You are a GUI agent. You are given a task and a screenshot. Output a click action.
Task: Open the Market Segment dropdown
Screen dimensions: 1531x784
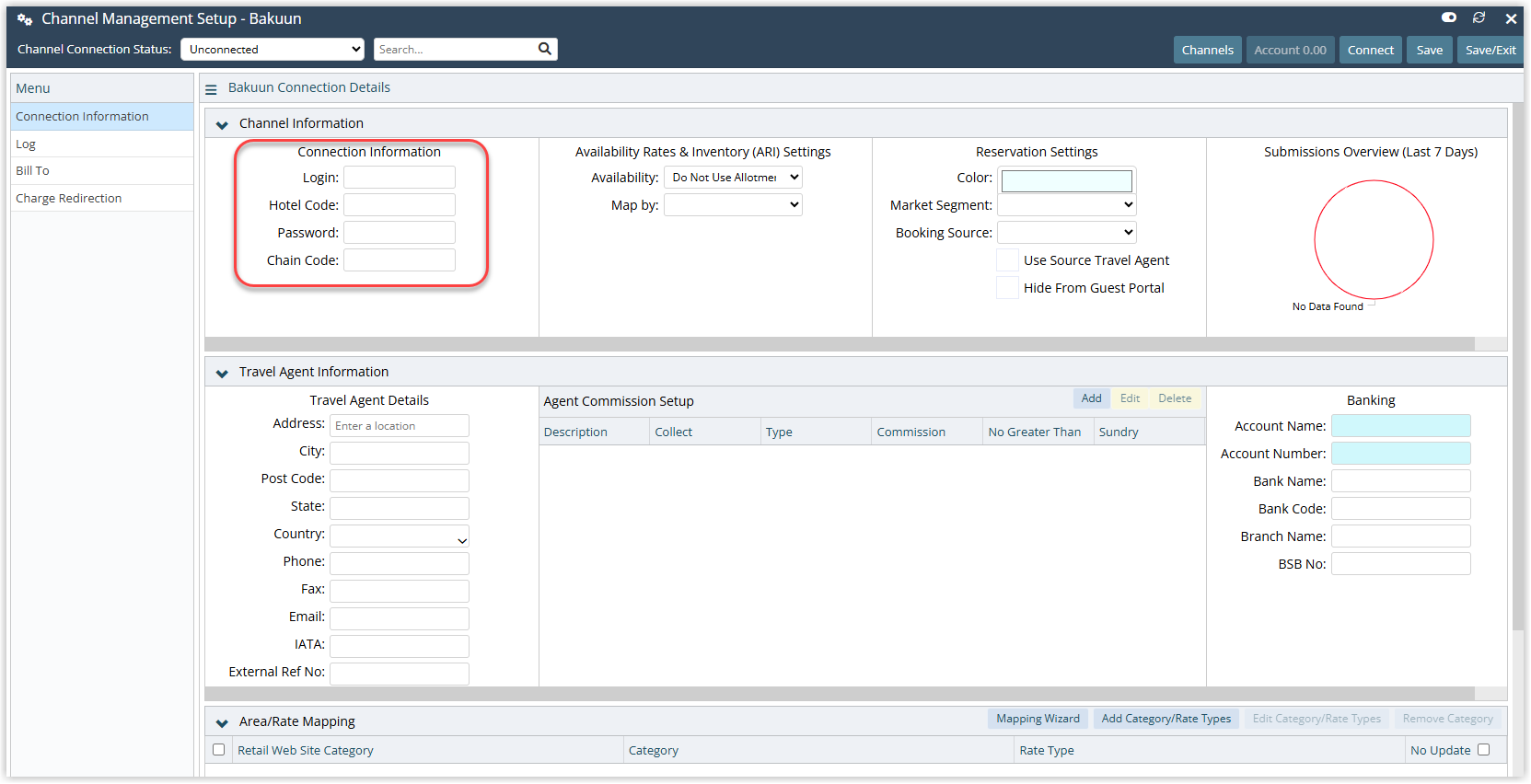1067,205
